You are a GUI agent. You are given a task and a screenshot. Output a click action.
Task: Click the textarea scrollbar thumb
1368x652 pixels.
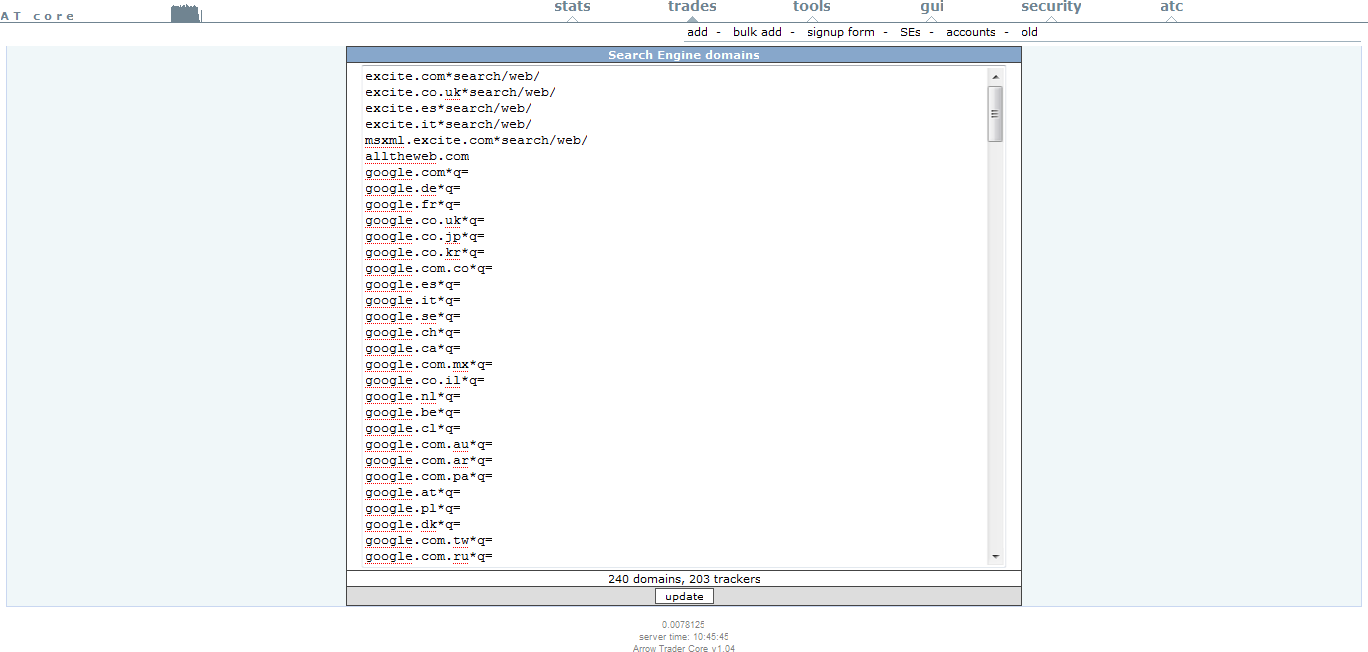pyautogui.click(x=995, y=113)
